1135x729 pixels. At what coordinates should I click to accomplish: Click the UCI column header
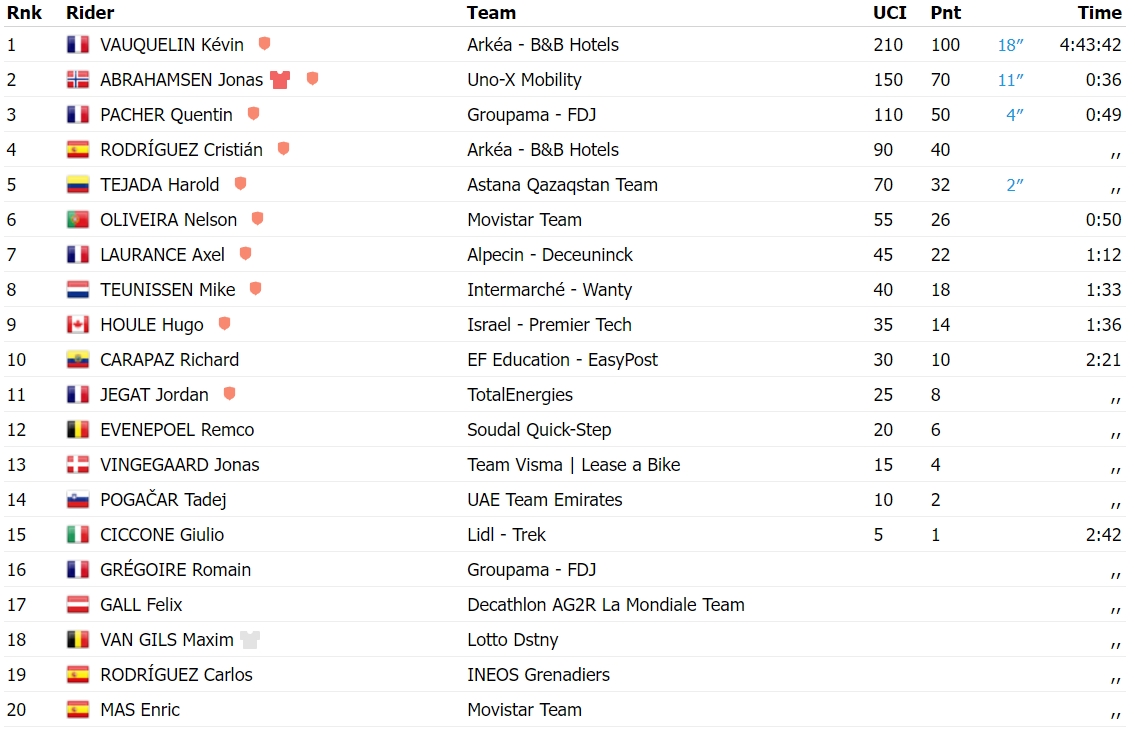tap(890, 13)
